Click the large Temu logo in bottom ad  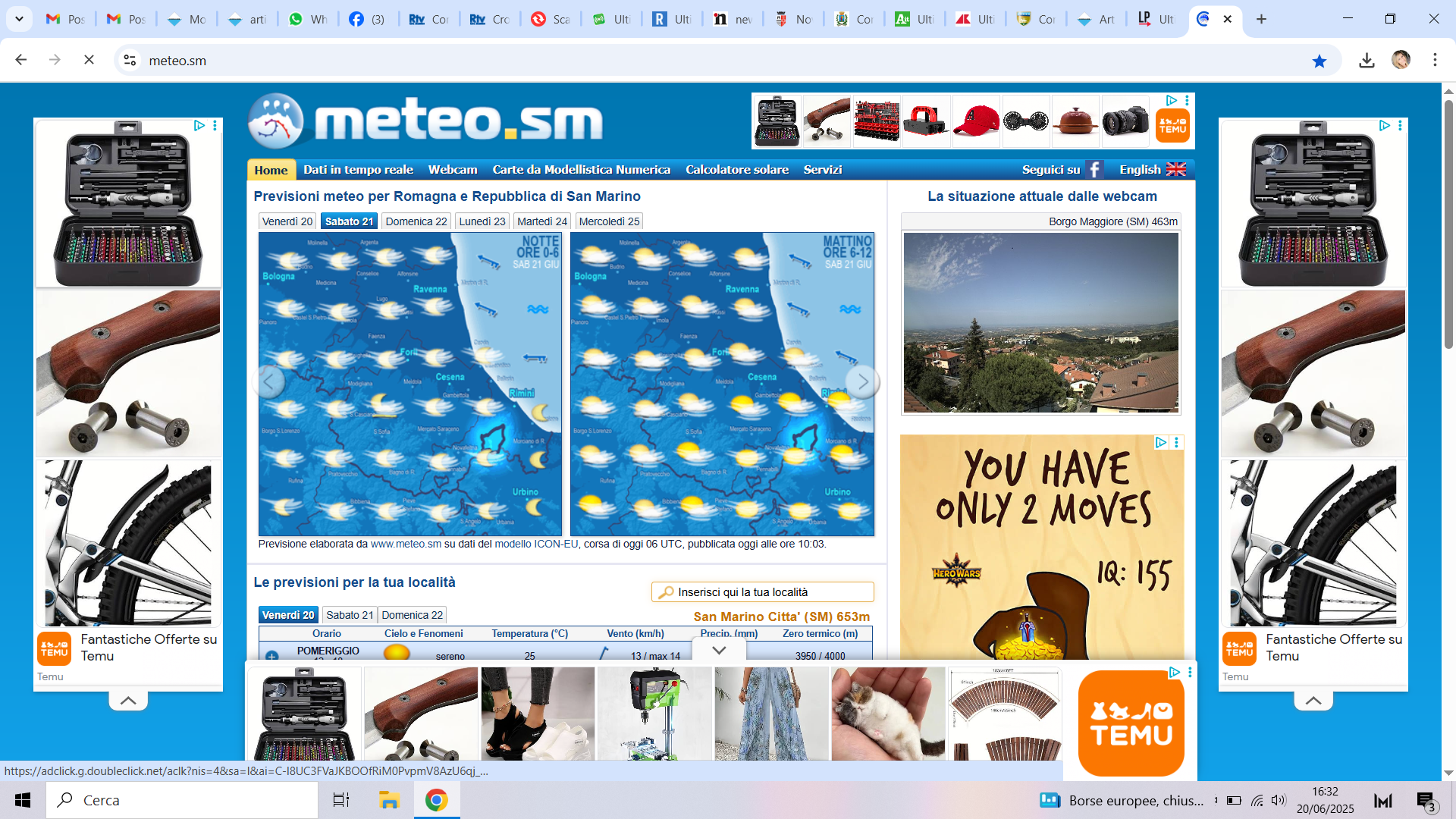coord(1131,723)
